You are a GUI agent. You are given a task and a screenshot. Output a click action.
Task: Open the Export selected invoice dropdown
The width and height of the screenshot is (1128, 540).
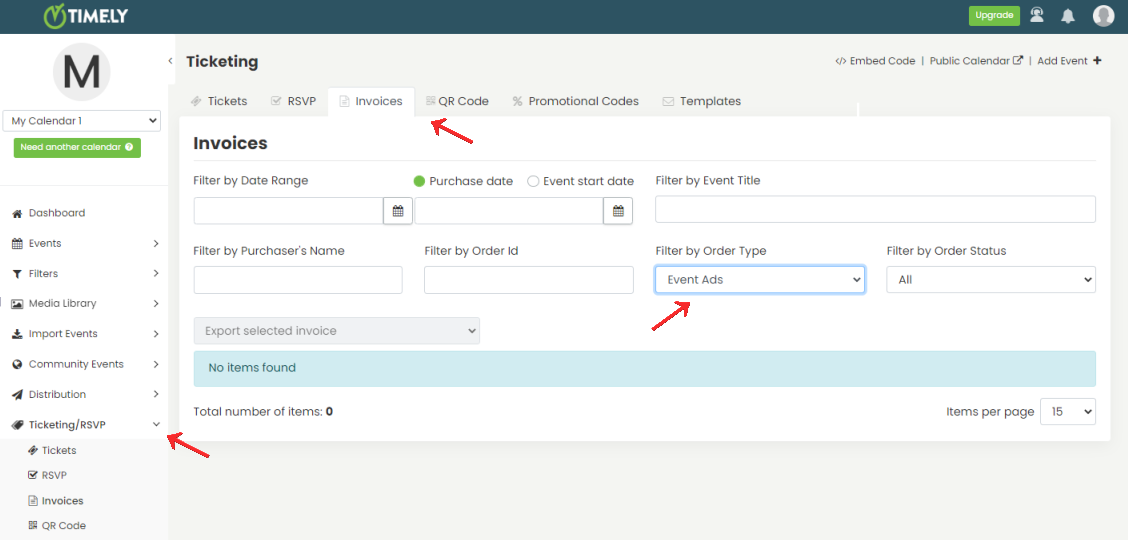click(337, 331)
